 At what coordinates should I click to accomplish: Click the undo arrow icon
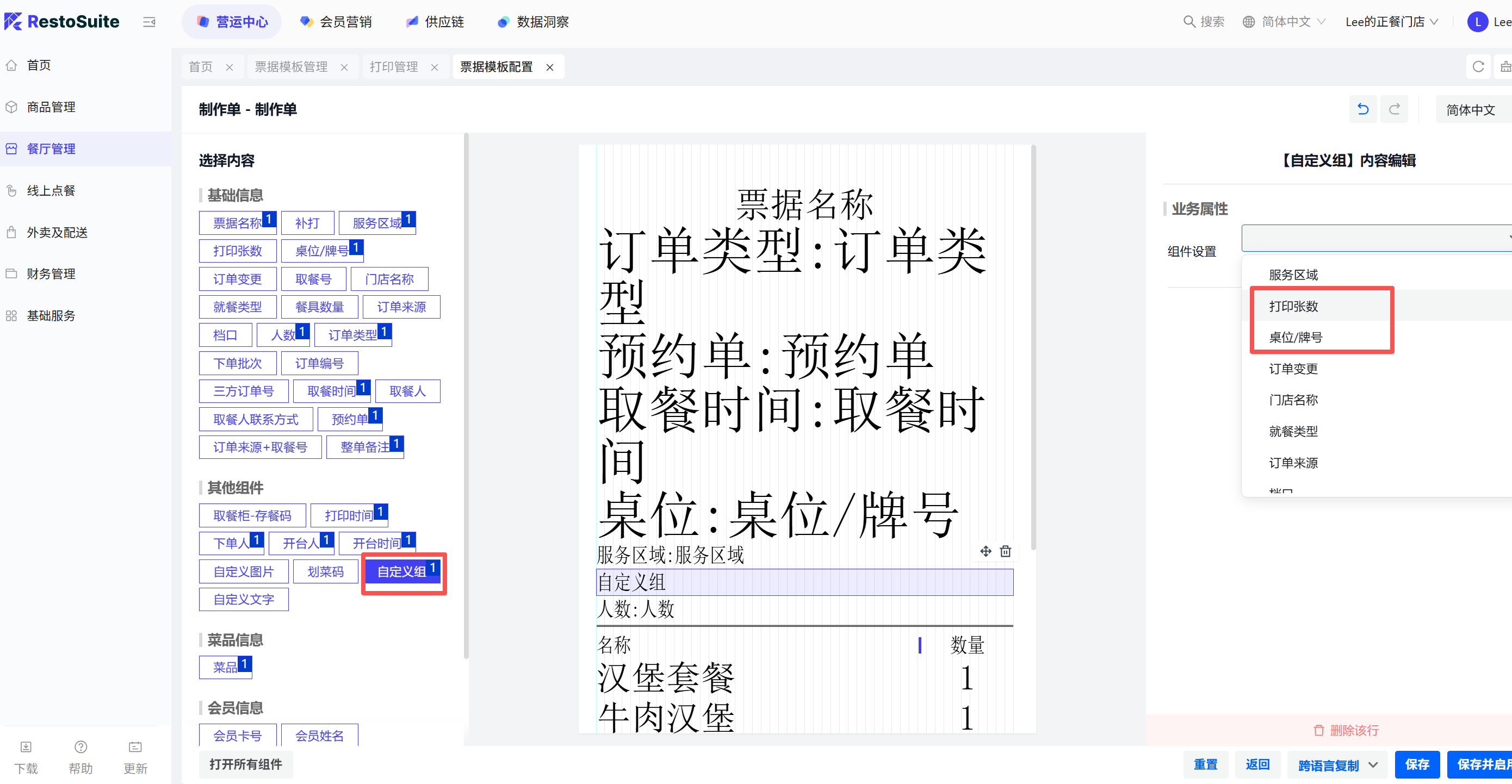click(1363, 109)
